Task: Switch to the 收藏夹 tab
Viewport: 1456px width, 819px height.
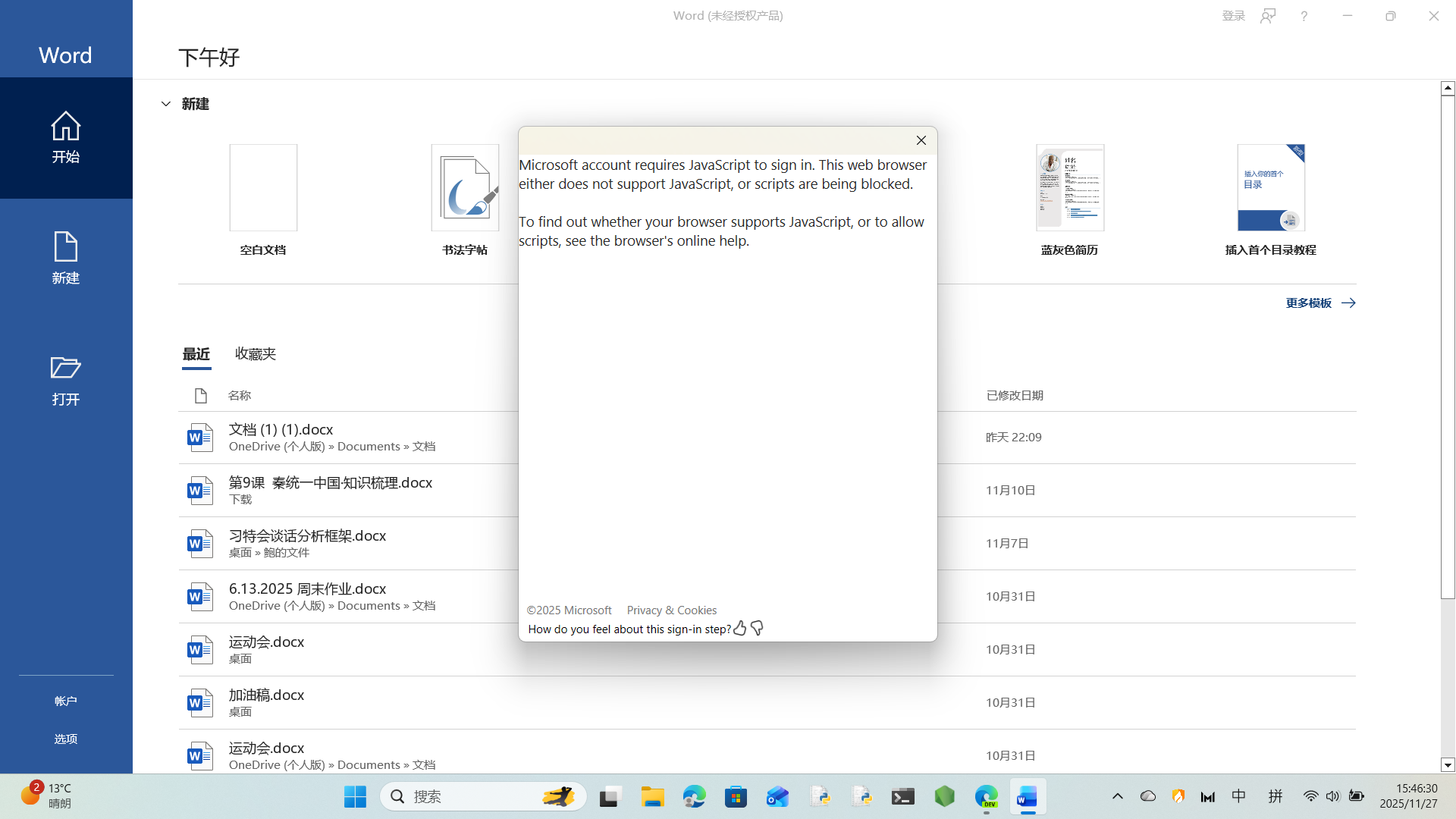Action: point(256,354)
